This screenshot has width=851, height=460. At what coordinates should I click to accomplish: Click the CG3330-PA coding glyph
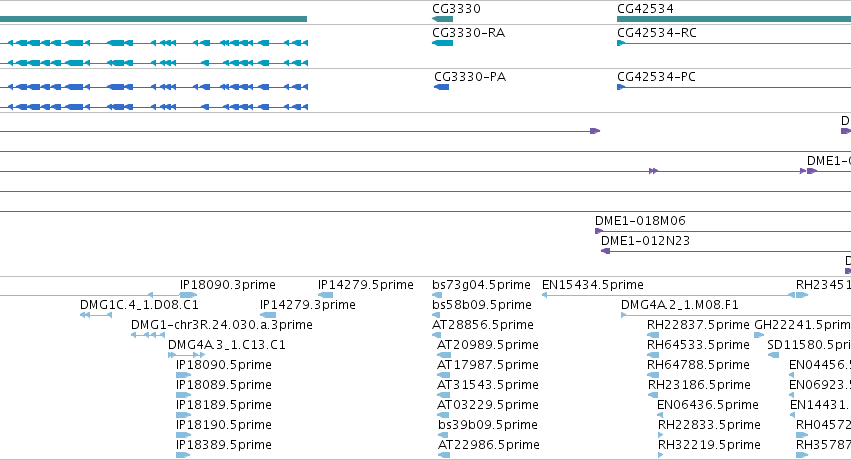point(442,87)
